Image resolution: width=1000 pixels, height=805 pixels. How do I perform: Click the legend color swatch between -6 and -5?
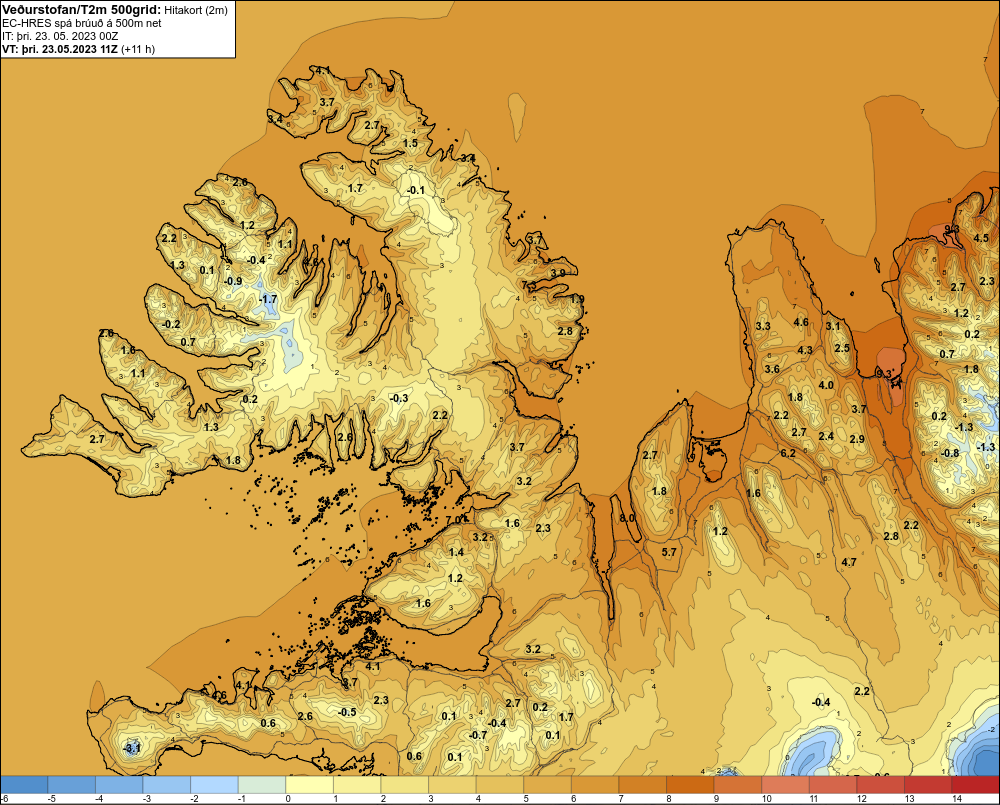pyautogui.click(x=24, y=785)
